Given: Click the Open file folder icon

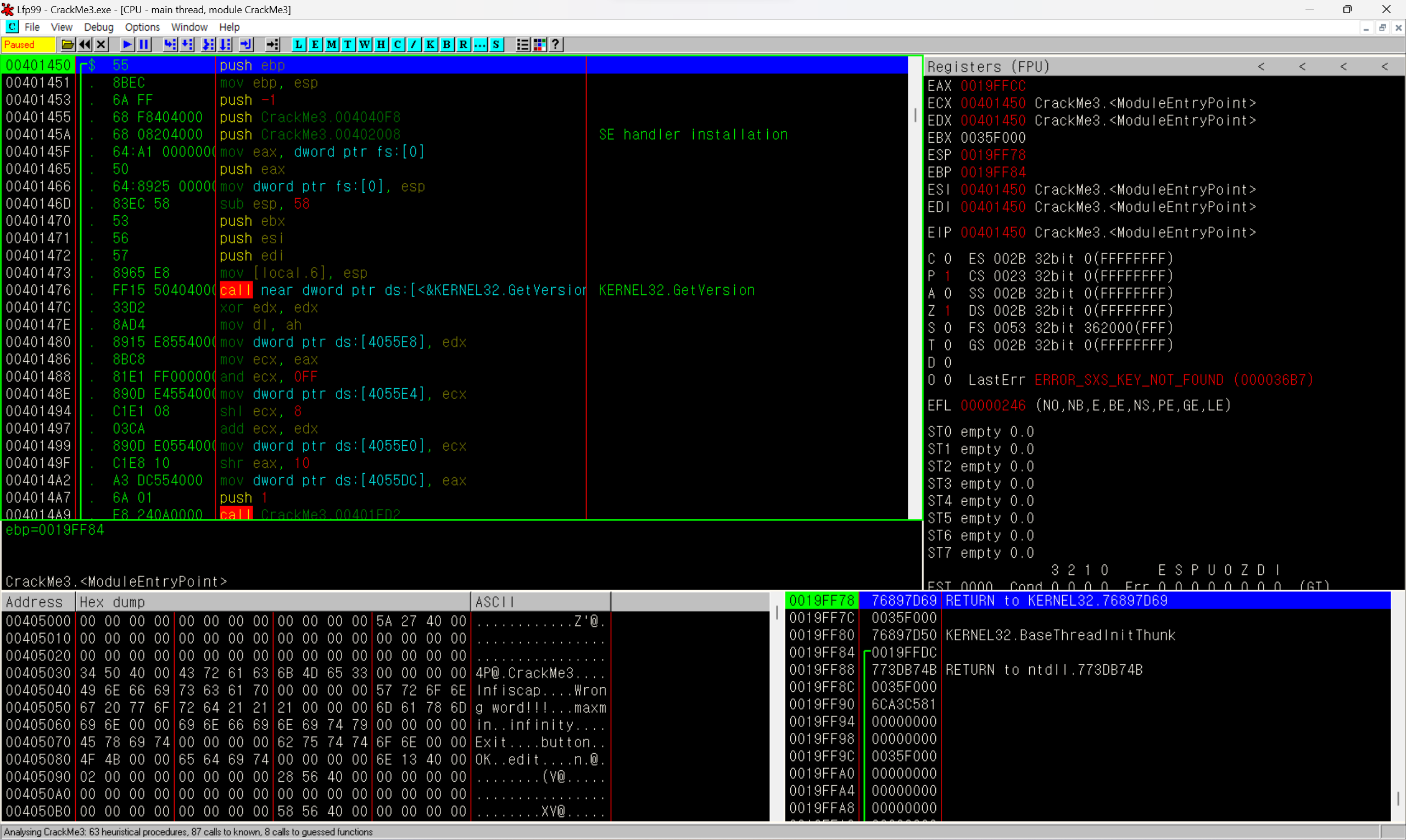Looking at the screenshot, I should [68, 44].
